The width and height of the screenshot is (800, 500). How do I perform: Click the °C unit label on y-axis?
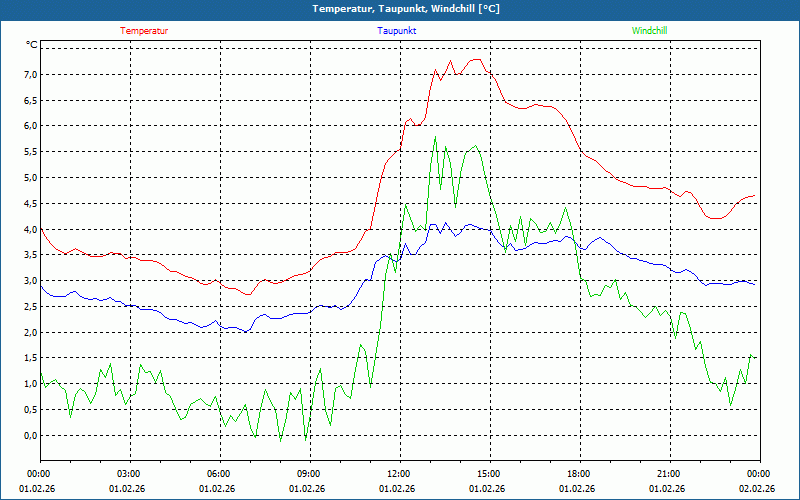(32, 45)
